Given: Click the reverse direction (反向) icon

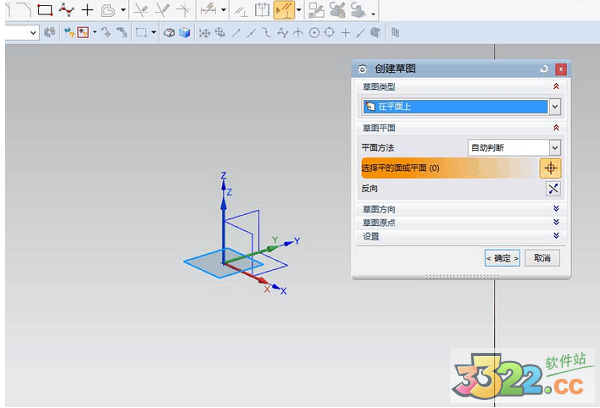Looking at the screenshot, I should [x=551, y=188].
